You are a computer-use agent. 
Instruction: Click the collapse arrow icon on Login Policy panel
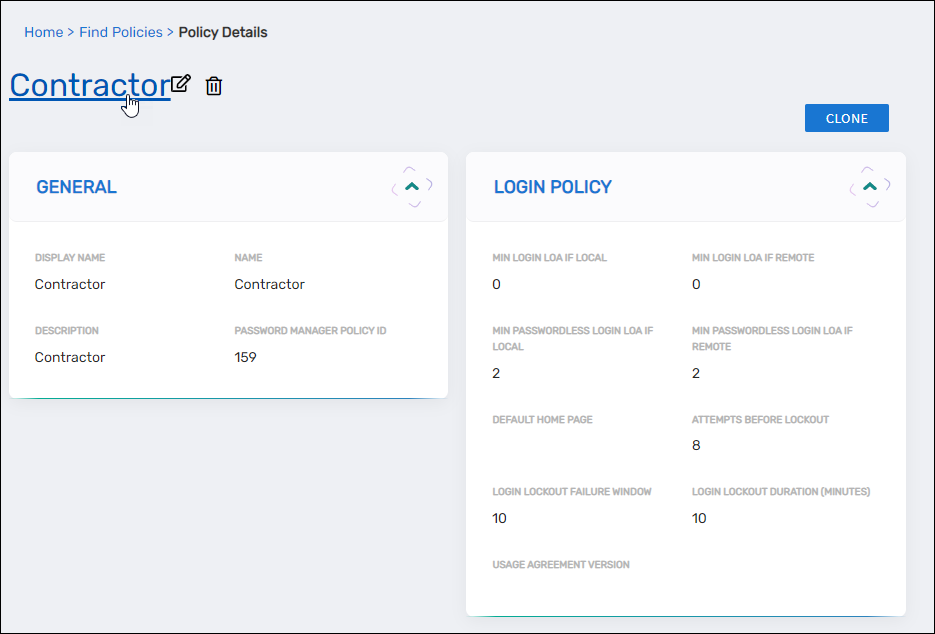click(x=869, y=184)
